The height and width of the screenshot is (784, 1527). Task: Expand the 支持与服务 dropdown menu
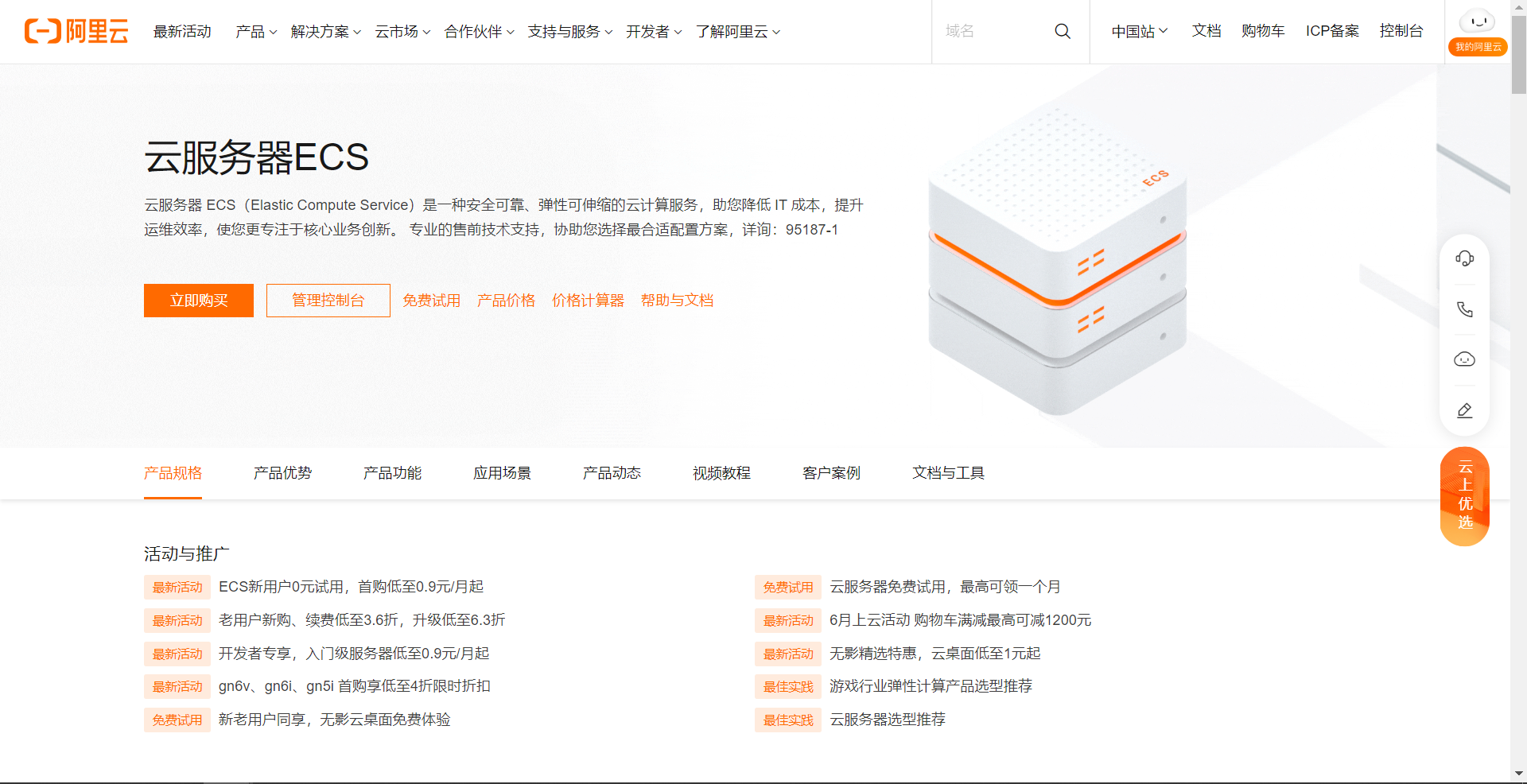[x=570, y=32]
